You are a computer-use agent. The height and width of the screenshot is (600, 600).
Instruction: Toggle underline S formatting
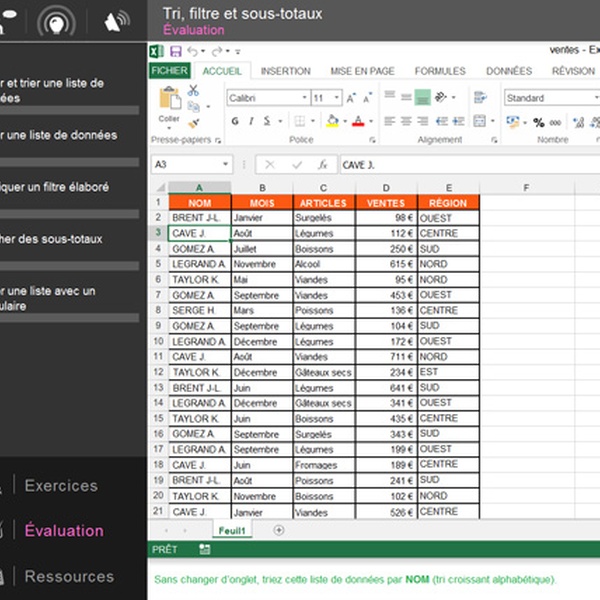[x=267, y=121]
